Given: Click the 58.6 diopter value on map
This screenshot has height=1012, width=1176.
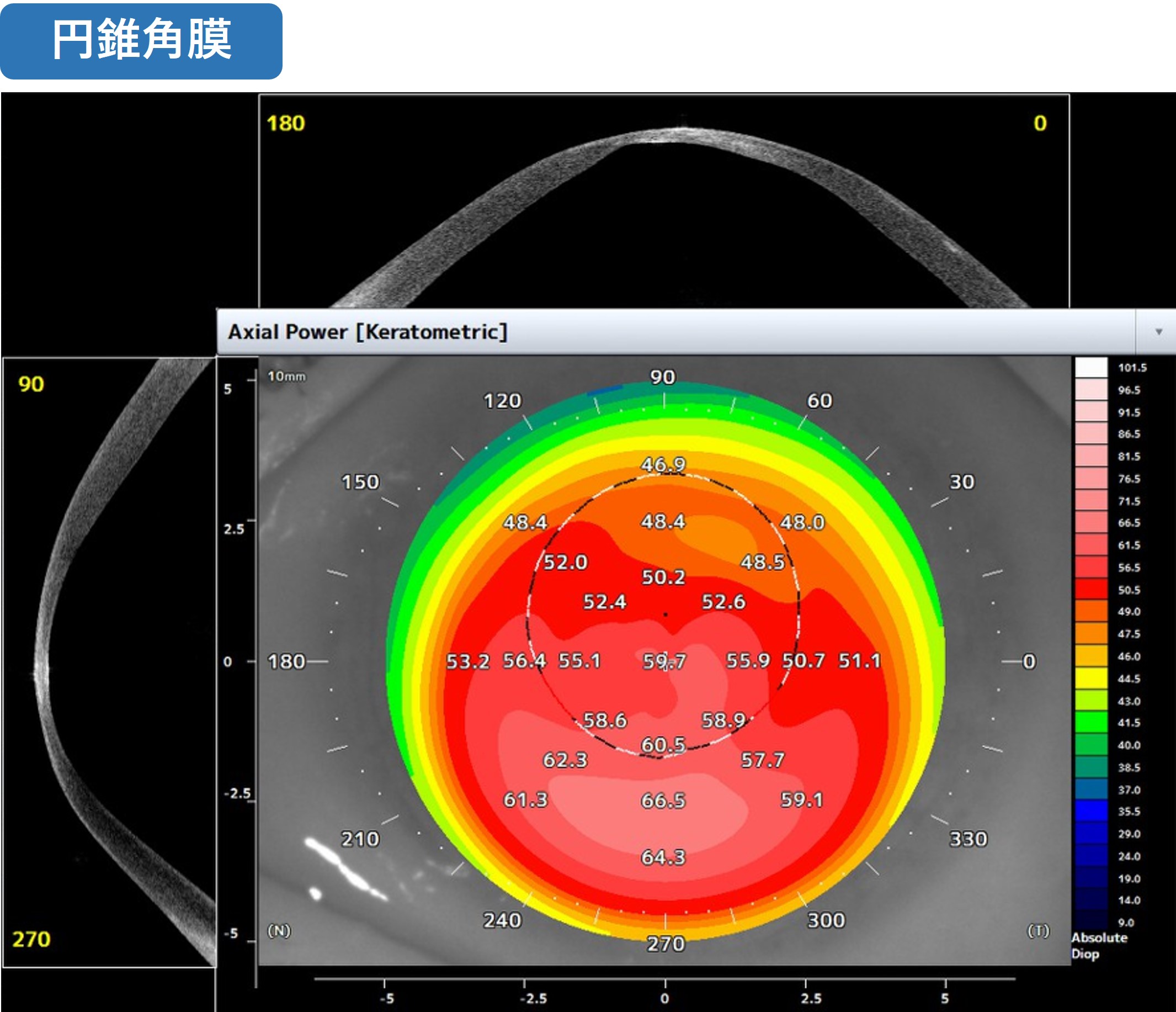Looking at the screenshot, I should 605,720.
